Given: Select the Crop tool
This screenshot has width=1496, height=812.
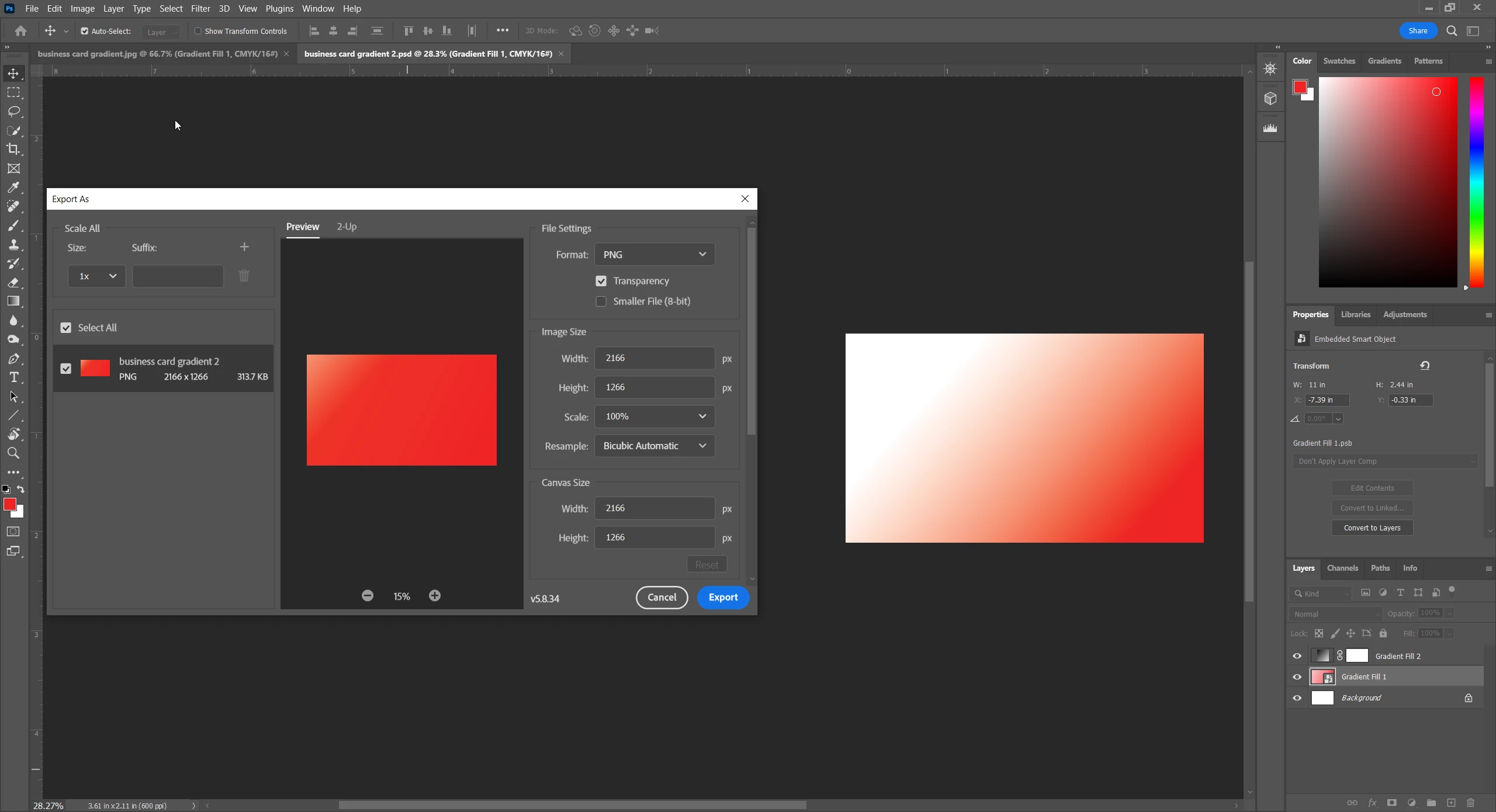Looking at the screenshot, I should (13, 150).
